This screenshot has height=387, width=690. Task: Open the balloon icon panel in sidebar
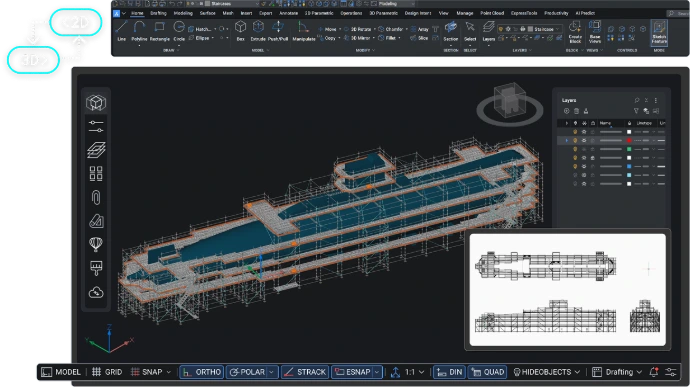click(x=96, y=244)
